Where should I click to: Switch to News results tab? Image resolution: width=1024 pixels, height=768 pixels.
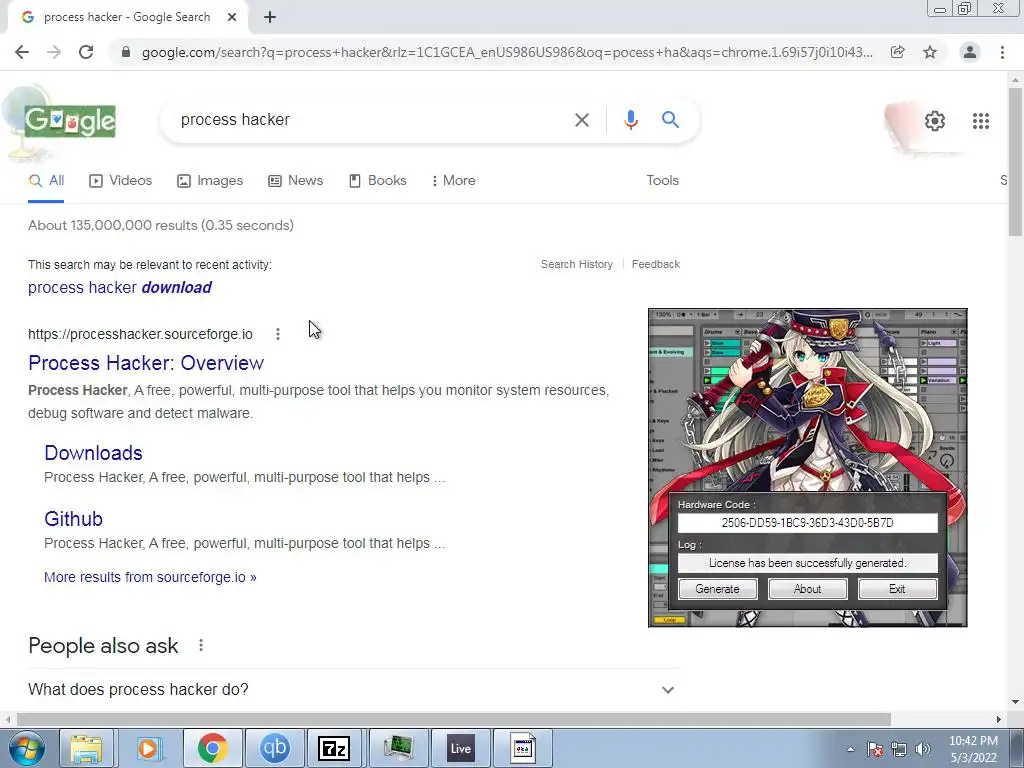[x=295, y=181]
